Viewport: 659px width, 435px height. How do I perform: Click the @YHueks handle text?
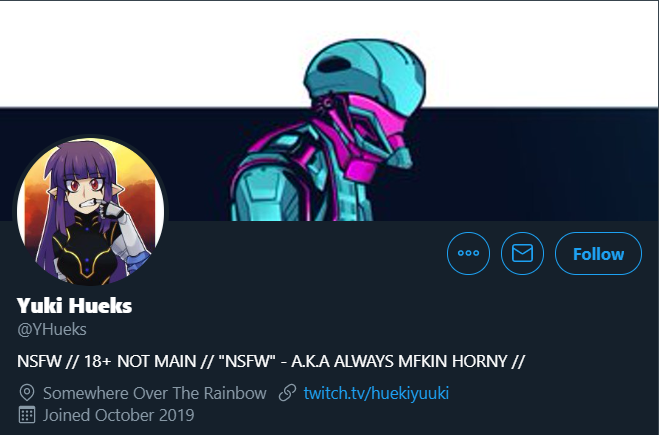click(52, 330)
